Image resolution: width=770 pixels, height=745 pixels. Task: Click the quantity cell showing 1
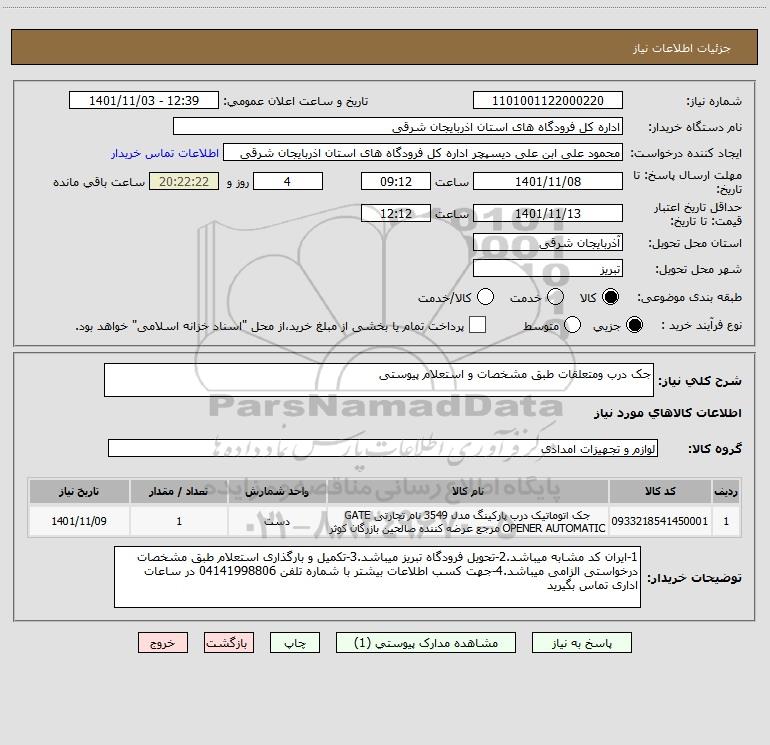coord(179,521)
